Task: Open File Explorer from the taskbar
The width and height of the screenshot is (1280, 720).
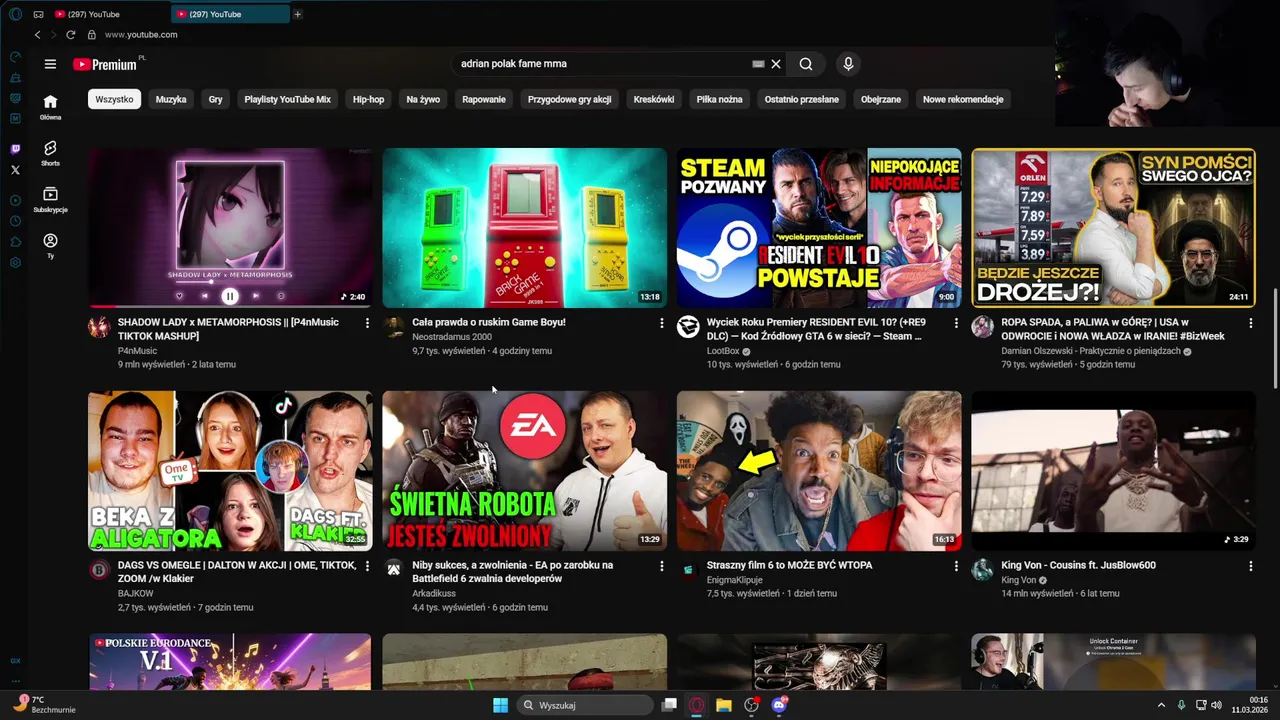Action: (723, 705)
